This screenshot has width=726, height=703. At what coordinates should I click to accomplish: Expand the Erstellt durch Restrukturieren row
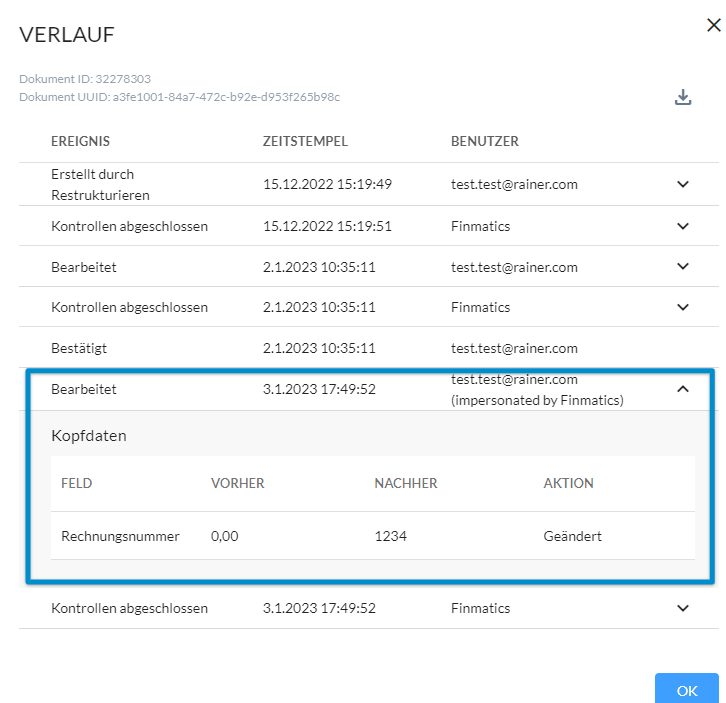click(x=682, y=184)
